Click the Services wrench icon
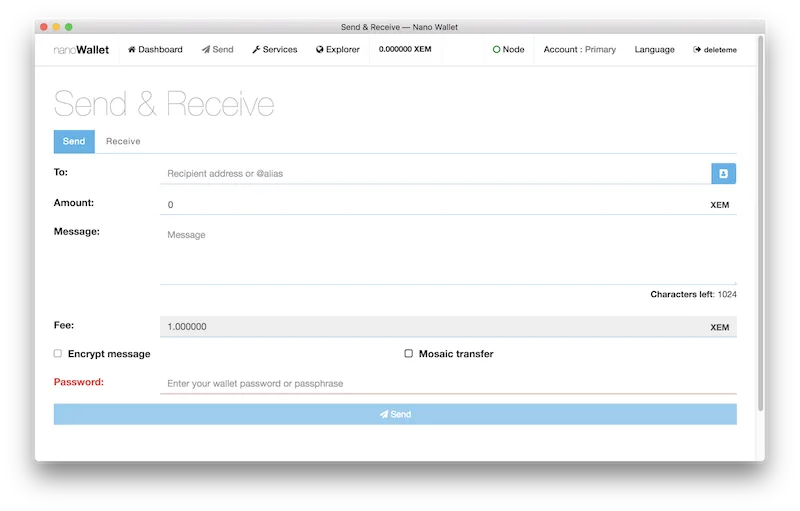Image resolution: width=800 pixels, height=511 pixels. (x=256, y=50)
